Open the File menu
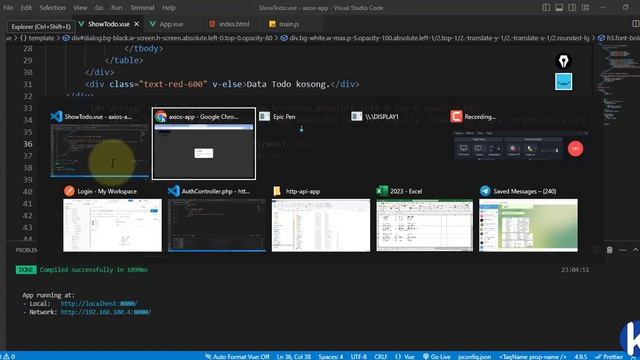640x360 pixels. point(8,7)
